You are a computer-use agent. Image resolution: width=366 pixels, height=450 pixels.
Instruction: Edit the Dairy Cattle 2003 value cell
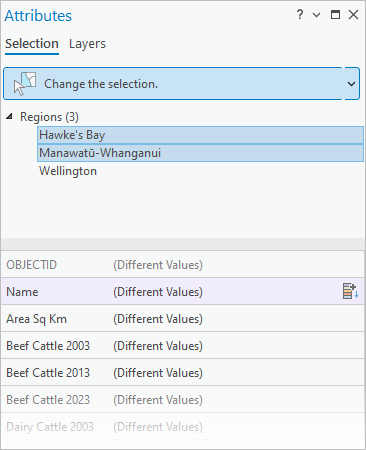158,427
